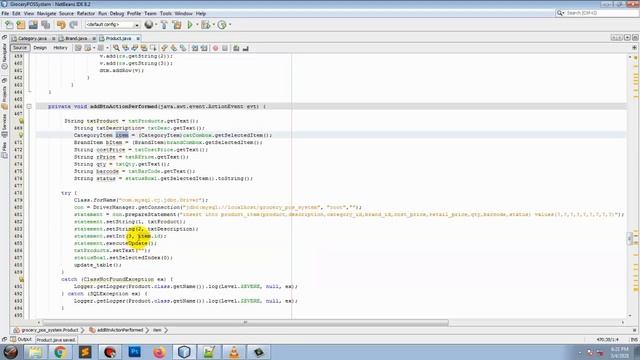Open the Window menu
The height and width of the screenshot is (360, 640).
[184, 13]
